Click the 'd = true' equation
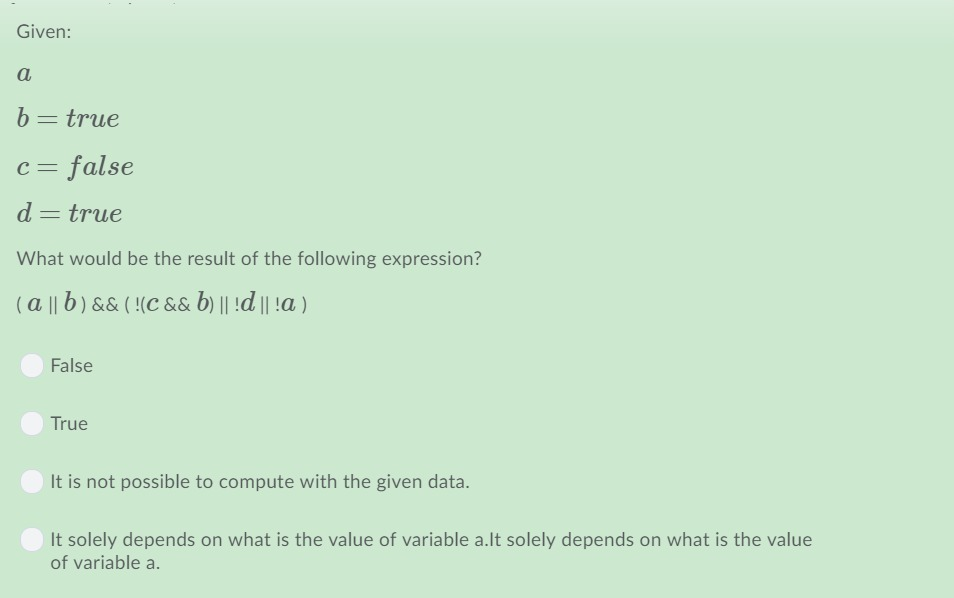Viewport: 954px width, 598px height. click(x=69, y=211)
